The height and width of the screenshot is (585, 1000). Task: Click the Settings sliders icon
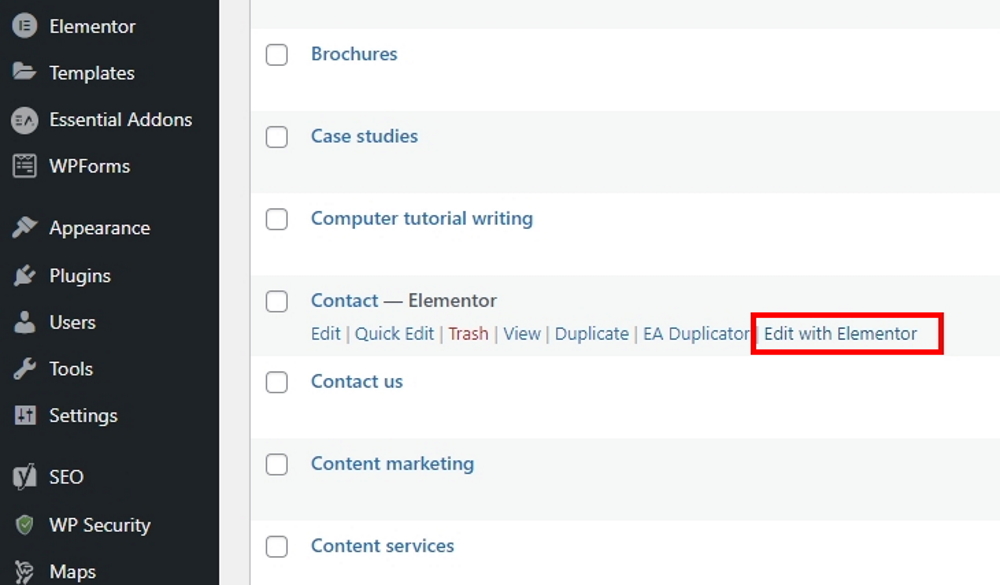click(x=24, y=415)
